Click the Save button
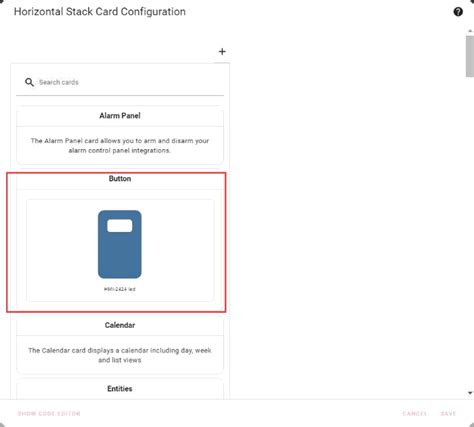474x427 pixels. [448, 414]
